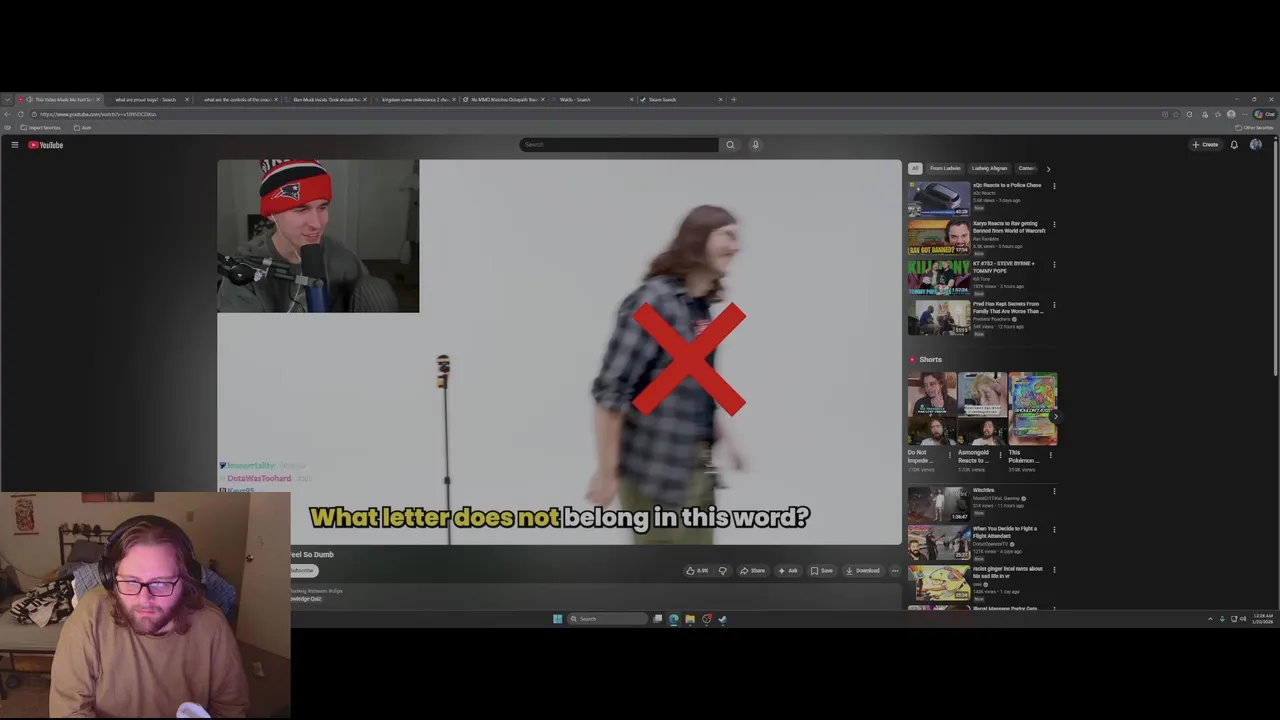Open 'racist ginger incel rants' video

[x=939, y=583]
